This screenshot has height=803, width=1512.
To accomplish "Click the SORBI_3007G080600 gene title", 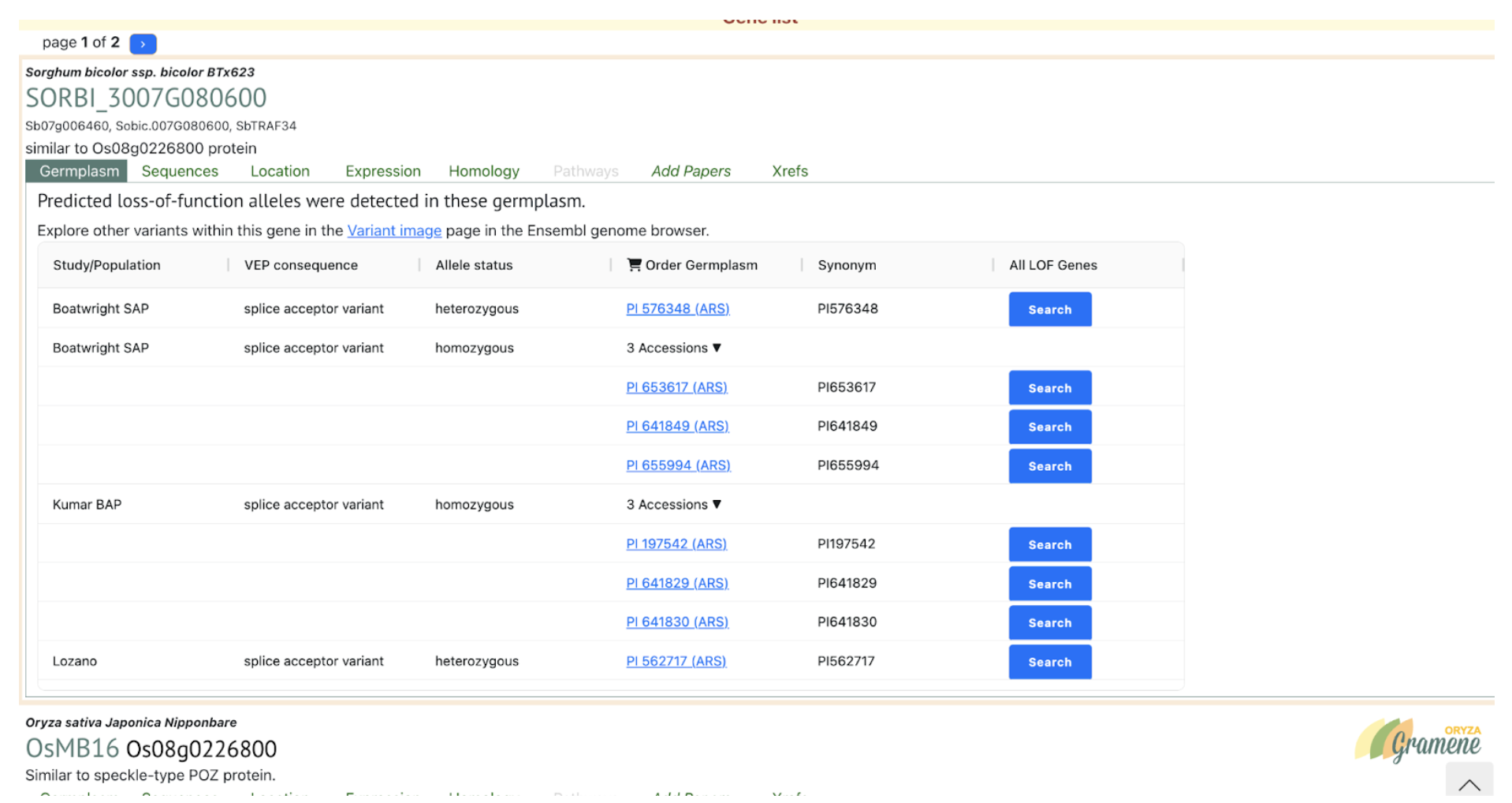I will [146, 99].
